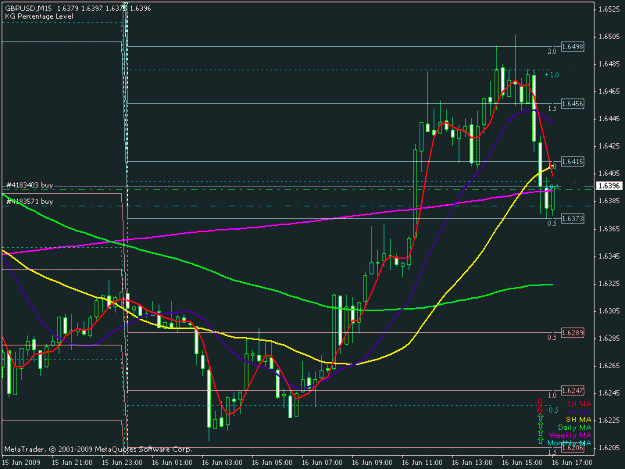This screenshot has height=469, width=625.
Task: Click the 1.6525 price axis value
Action: point(609,10)
